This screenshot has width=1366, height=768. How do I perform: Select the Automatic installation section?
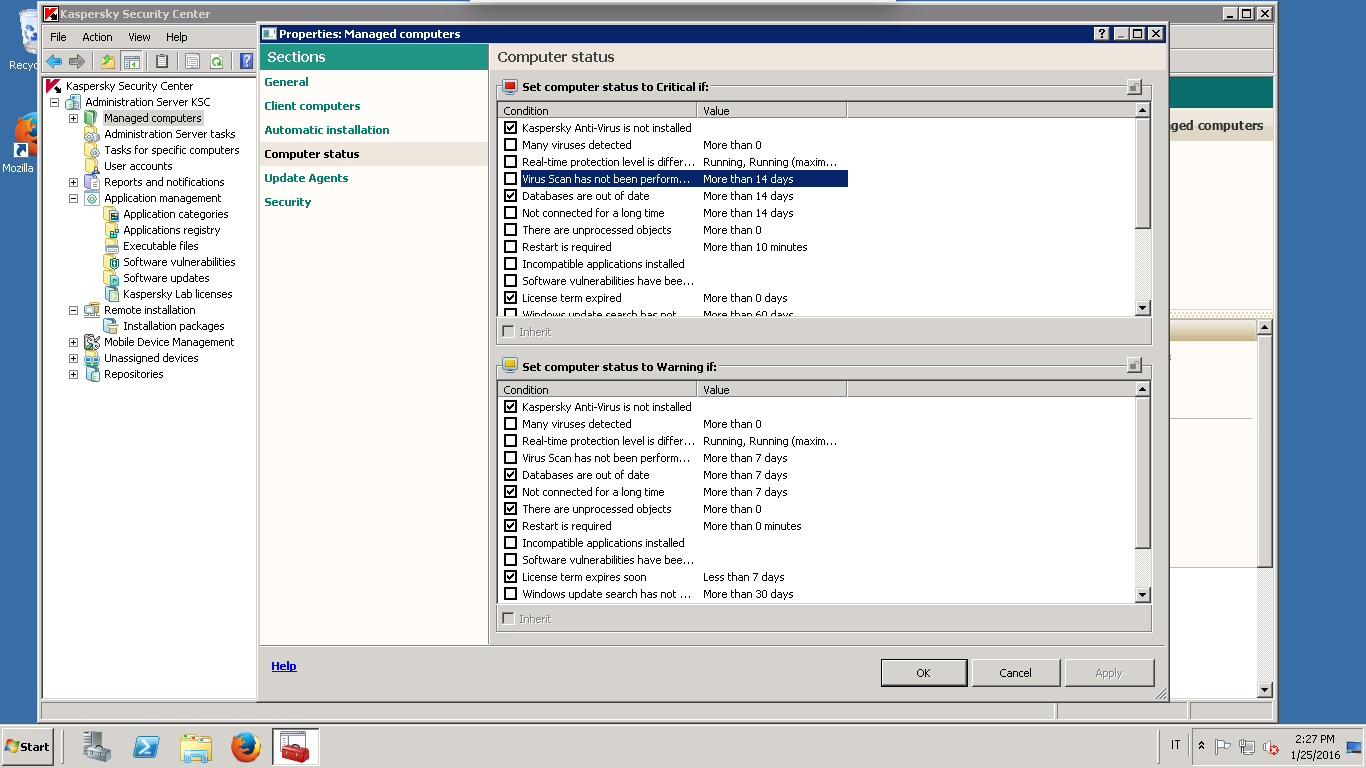point(327,130)
